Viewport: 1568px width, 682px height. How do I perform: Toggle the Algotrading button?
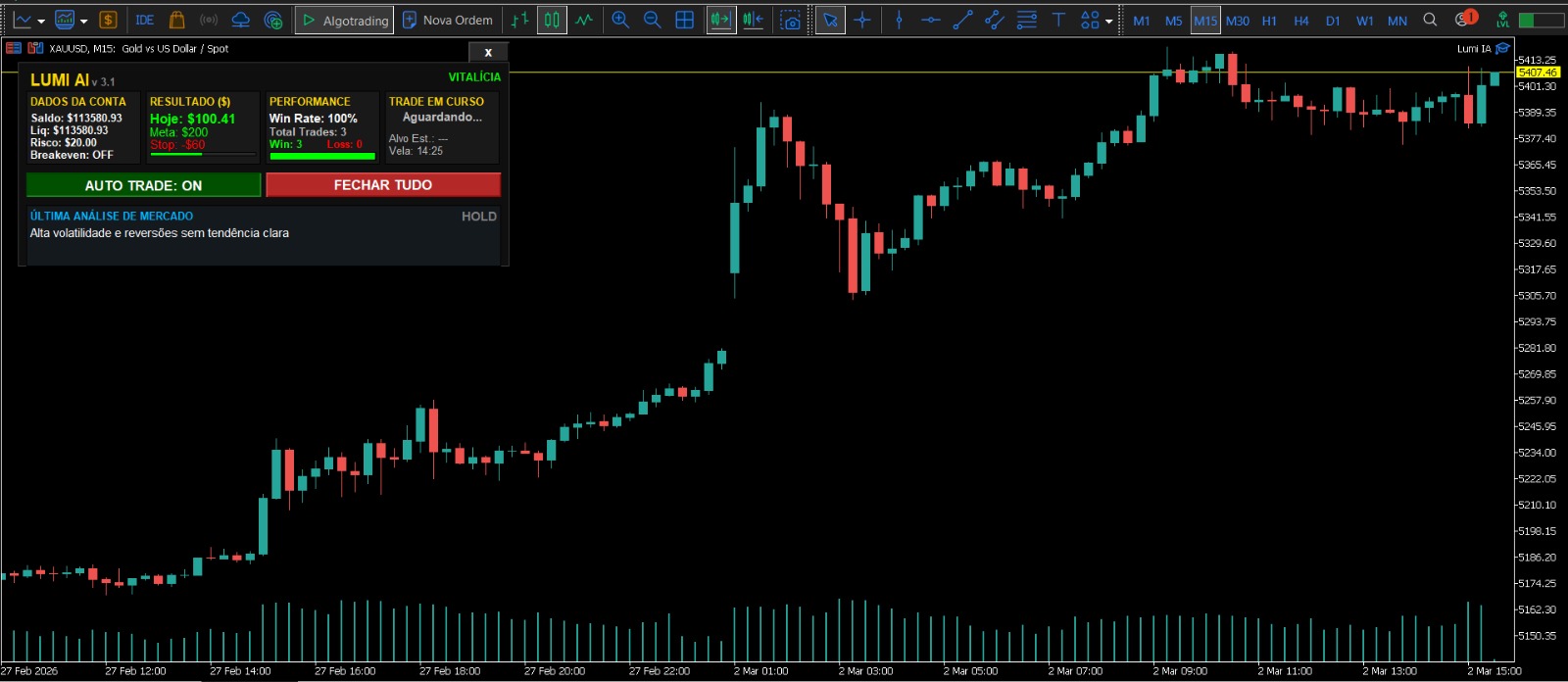pos(344,20)
